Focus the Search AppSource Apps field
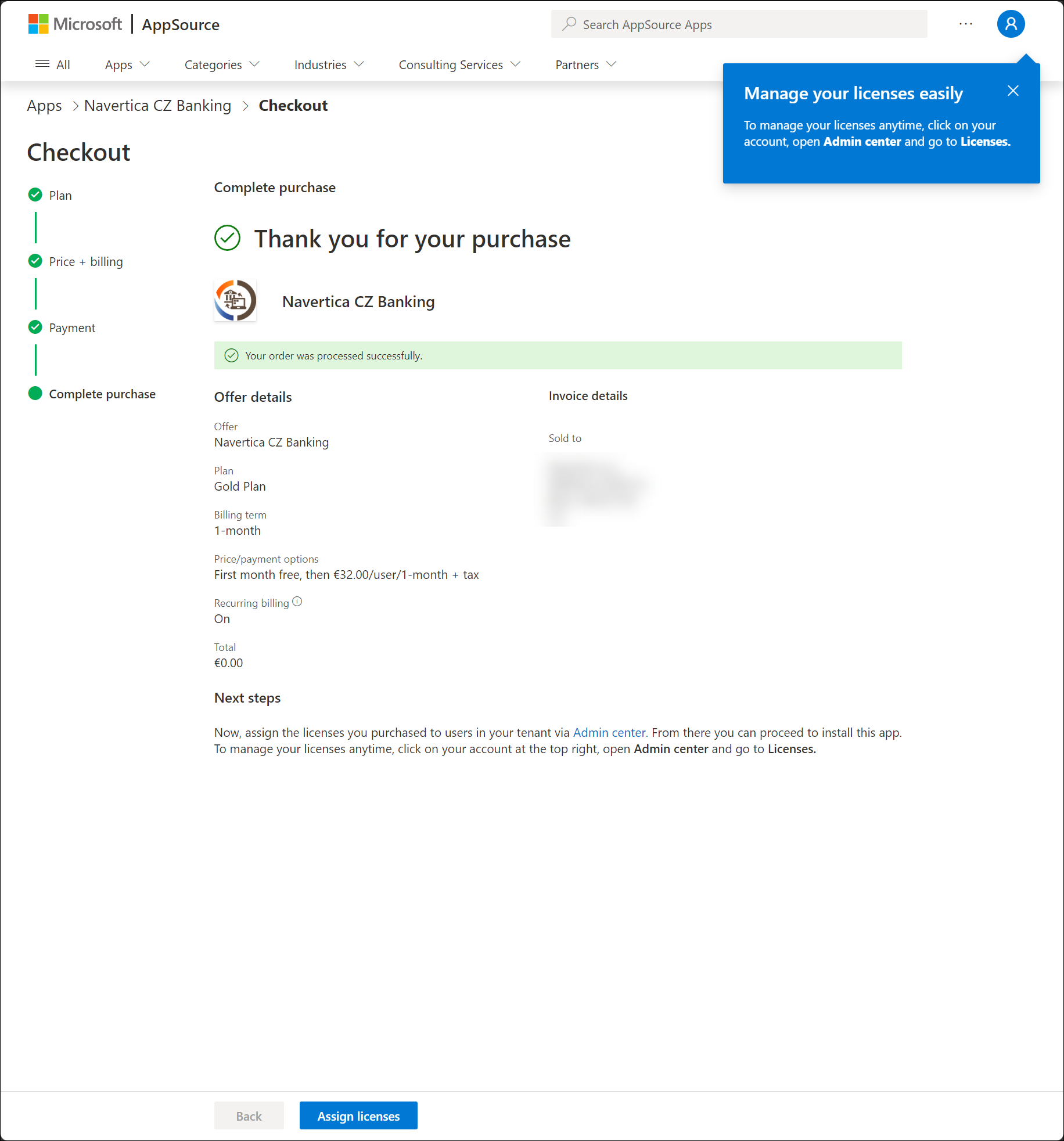This screenshot has height=1141, width=1064. tap(739, 24)
